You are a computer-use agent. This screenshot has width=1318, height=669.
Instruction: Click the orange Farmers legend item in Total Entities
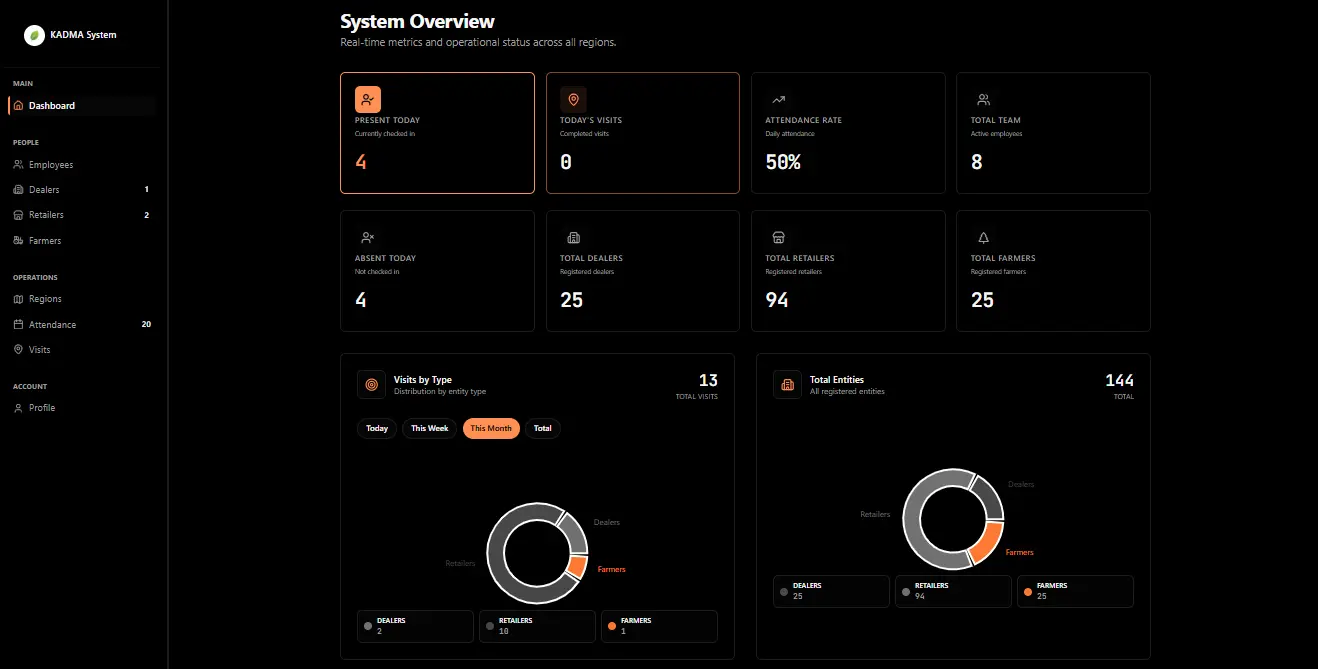point(1074,591)
